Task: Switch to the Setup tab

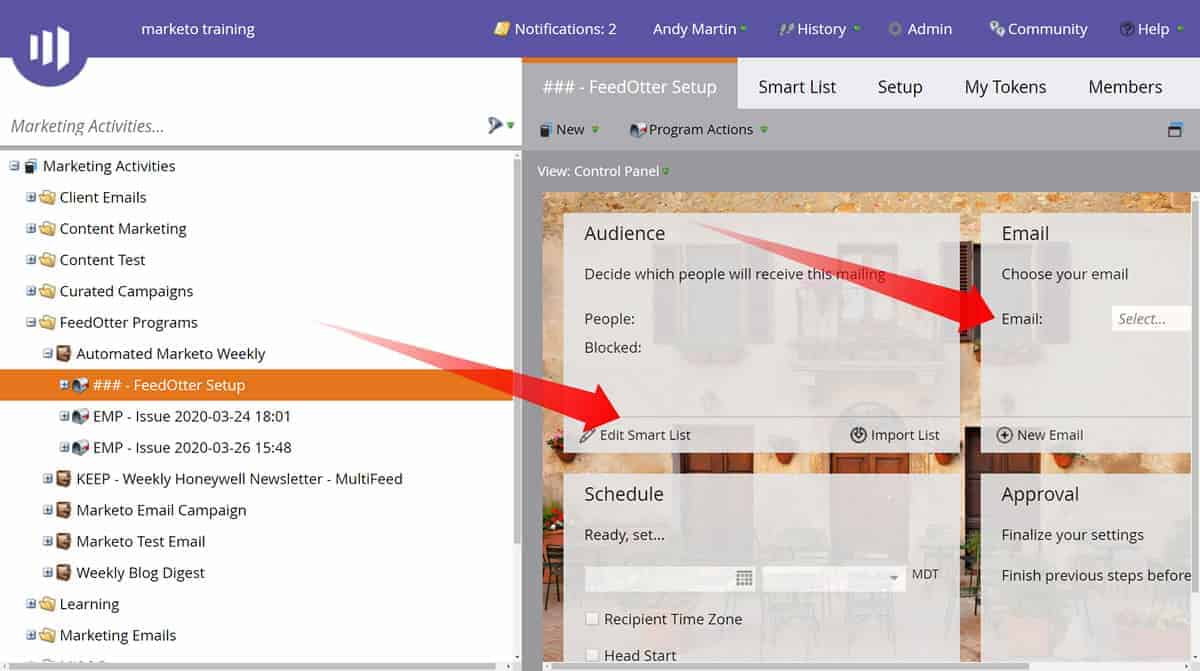Action: (900, 87)
